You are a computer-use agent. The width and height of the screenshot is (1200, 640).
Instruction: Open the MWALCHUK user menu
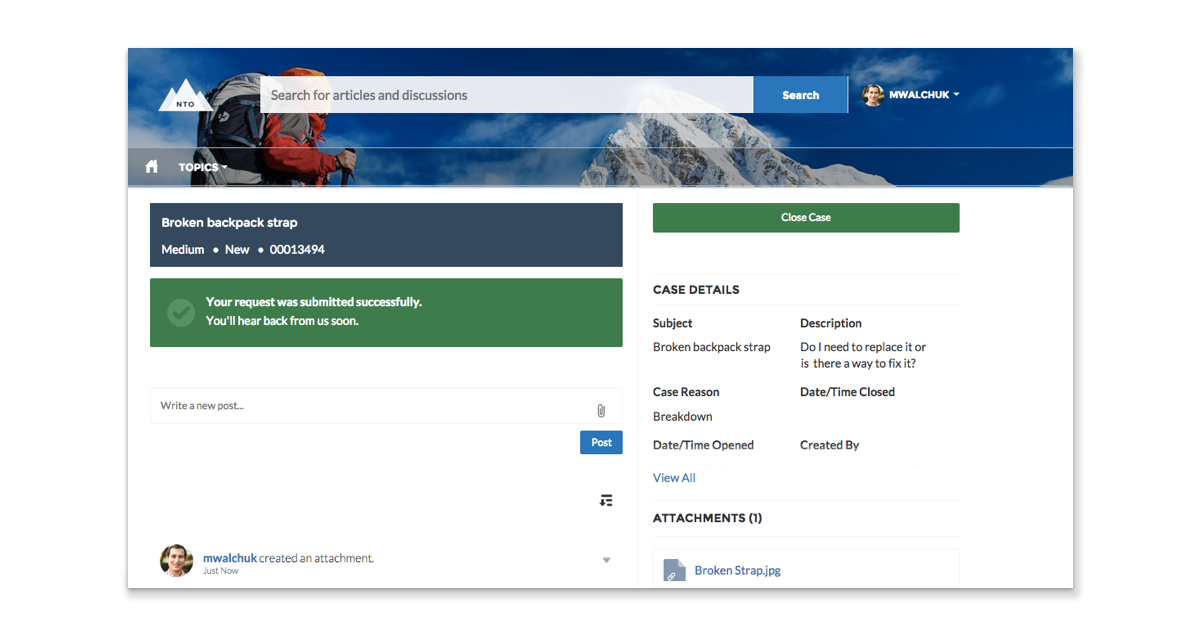[924, 95]
